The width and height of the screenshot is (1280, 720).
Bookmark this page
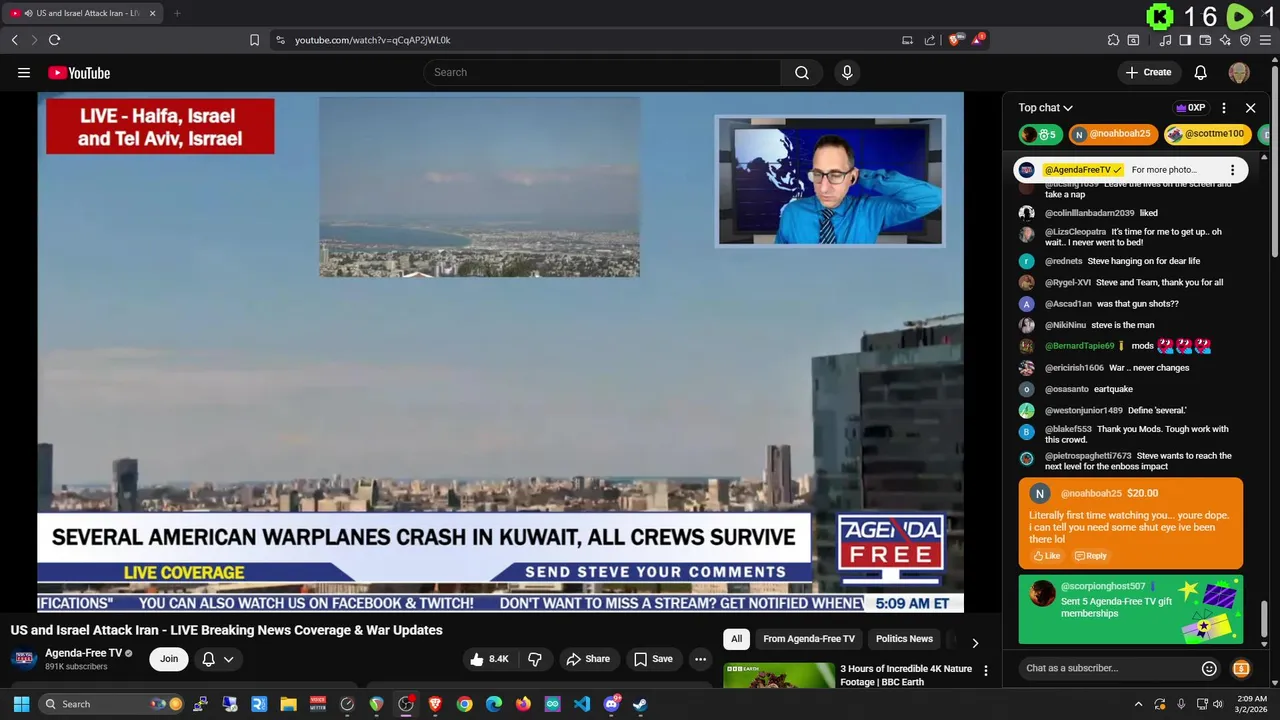254,40
